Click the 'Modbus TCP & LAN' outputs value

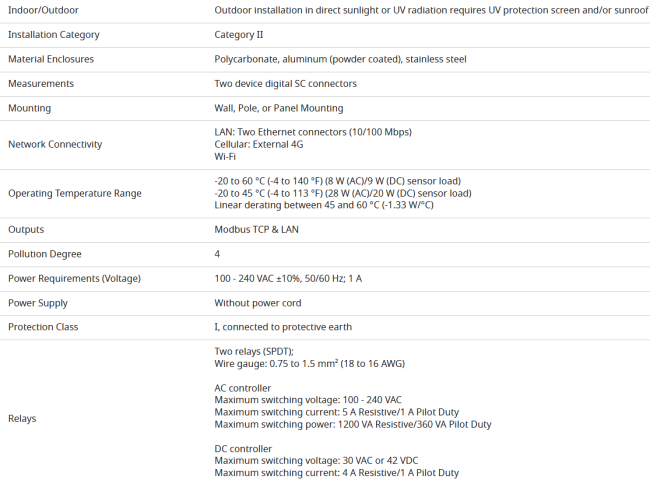[x=257, y=230]
